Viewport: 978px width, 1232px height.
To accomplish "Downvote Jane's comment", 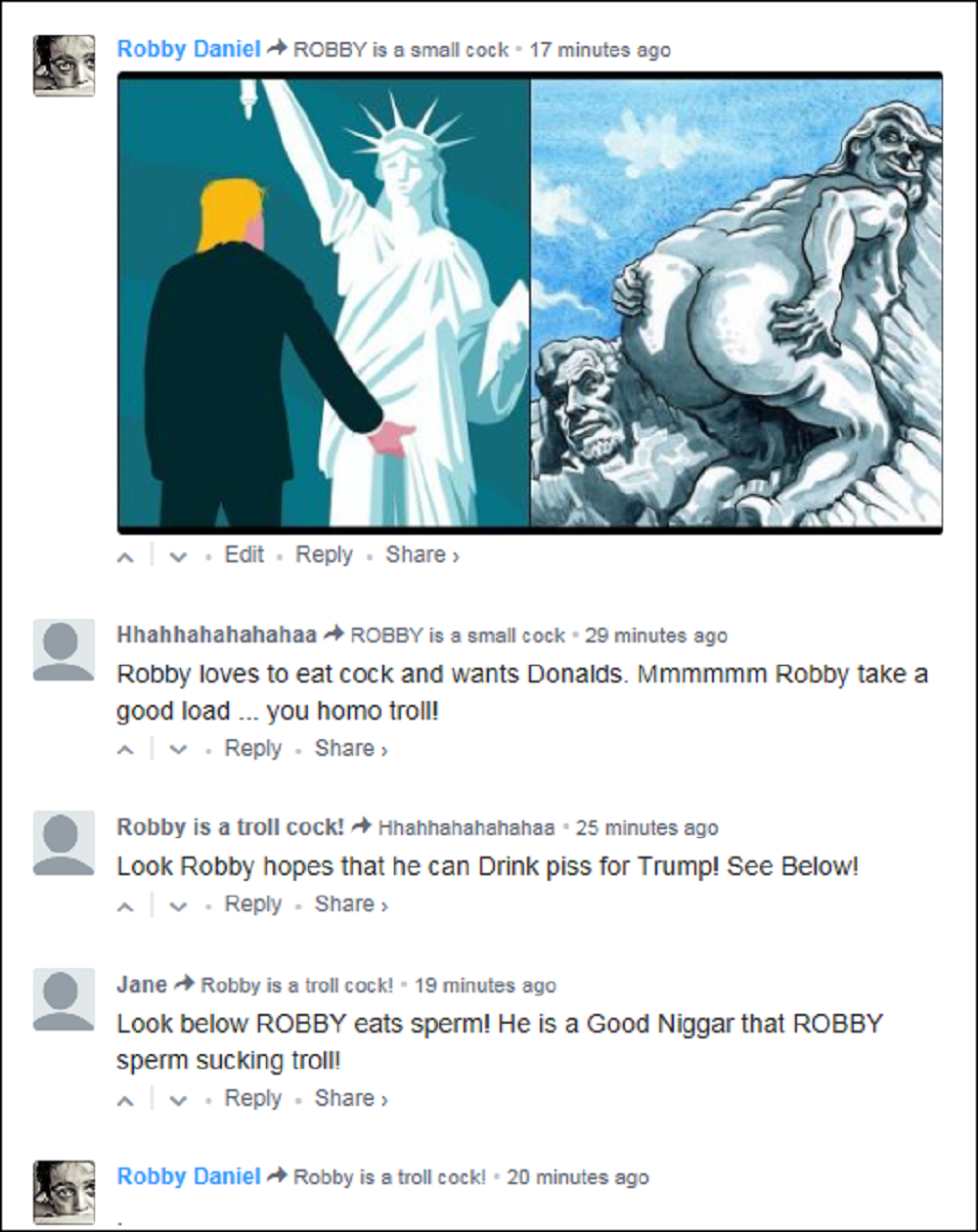I will pos(176,1100).
